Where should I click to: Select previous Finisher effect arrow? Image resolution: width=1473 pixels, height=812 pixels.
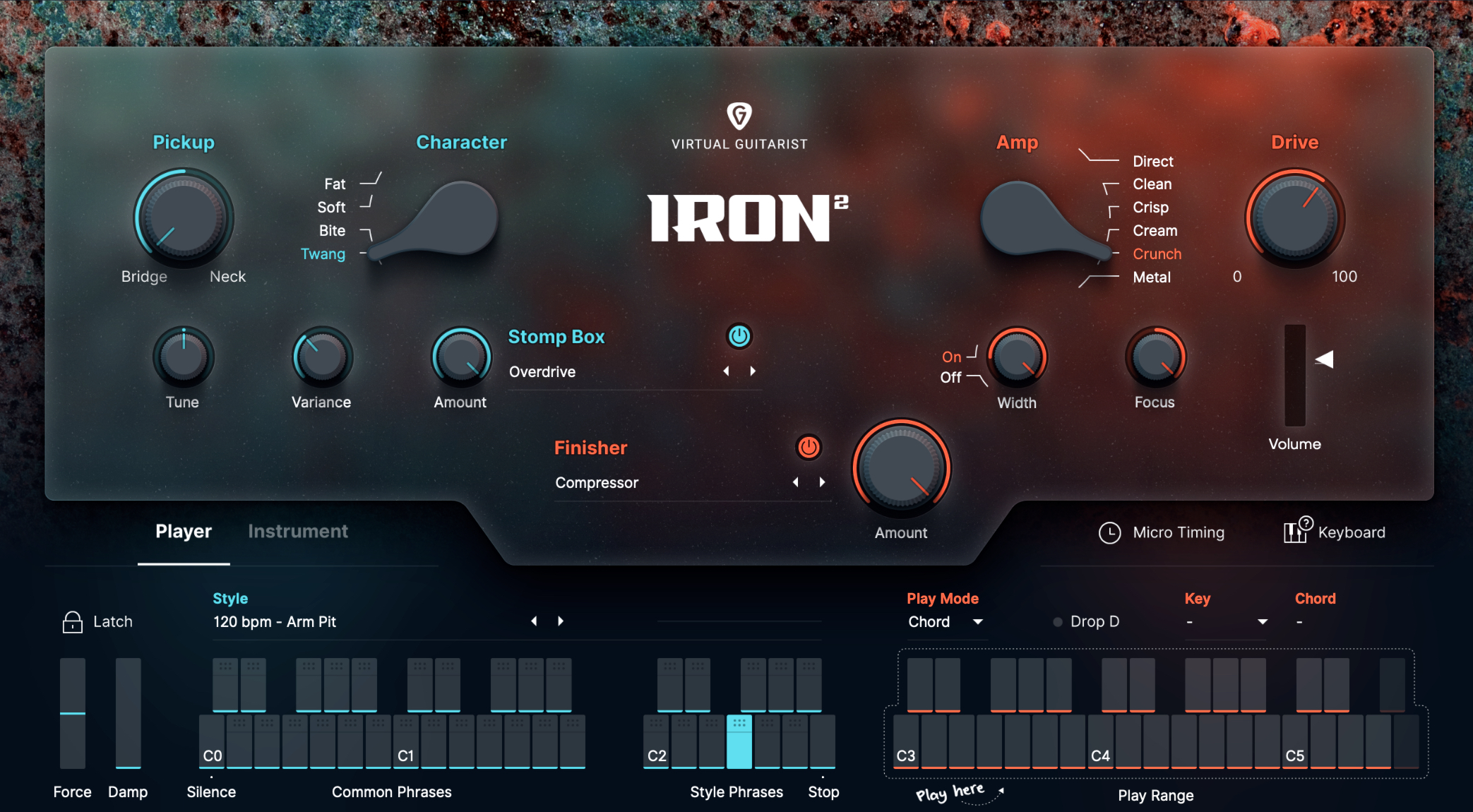(x=796, y=482)
